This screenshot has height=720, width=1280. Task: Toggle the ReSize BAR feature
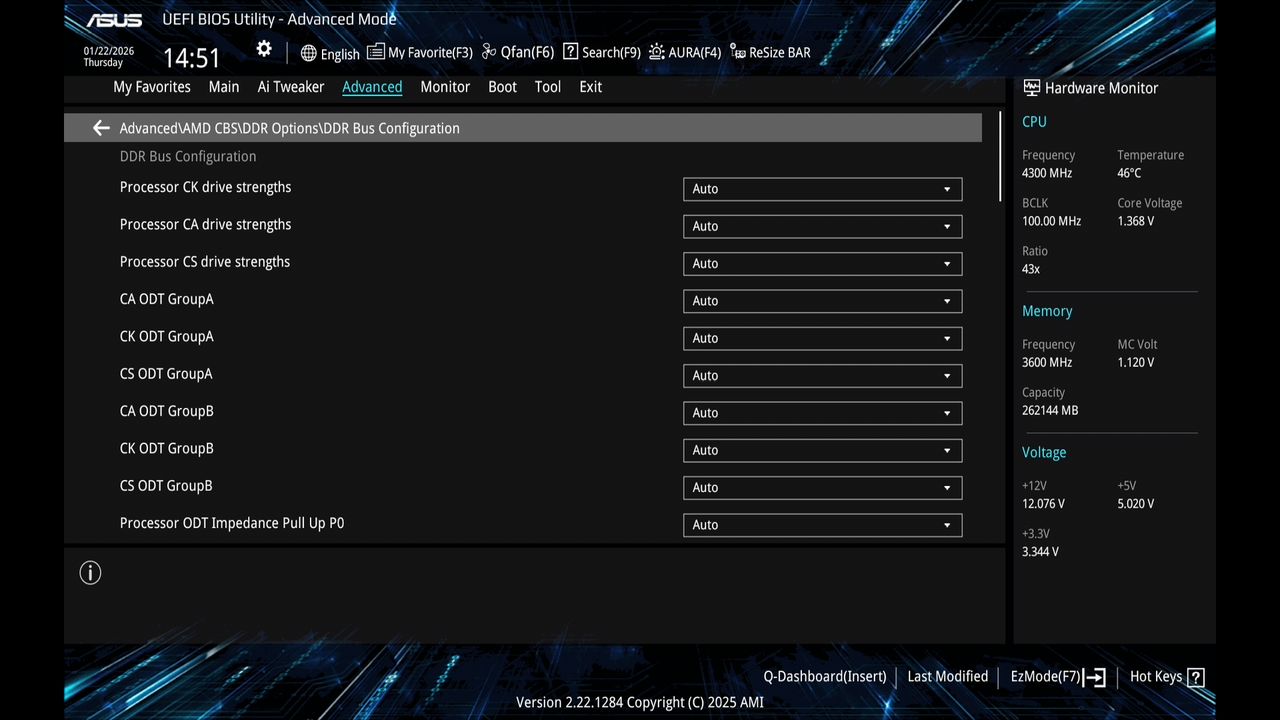(770, 52)
